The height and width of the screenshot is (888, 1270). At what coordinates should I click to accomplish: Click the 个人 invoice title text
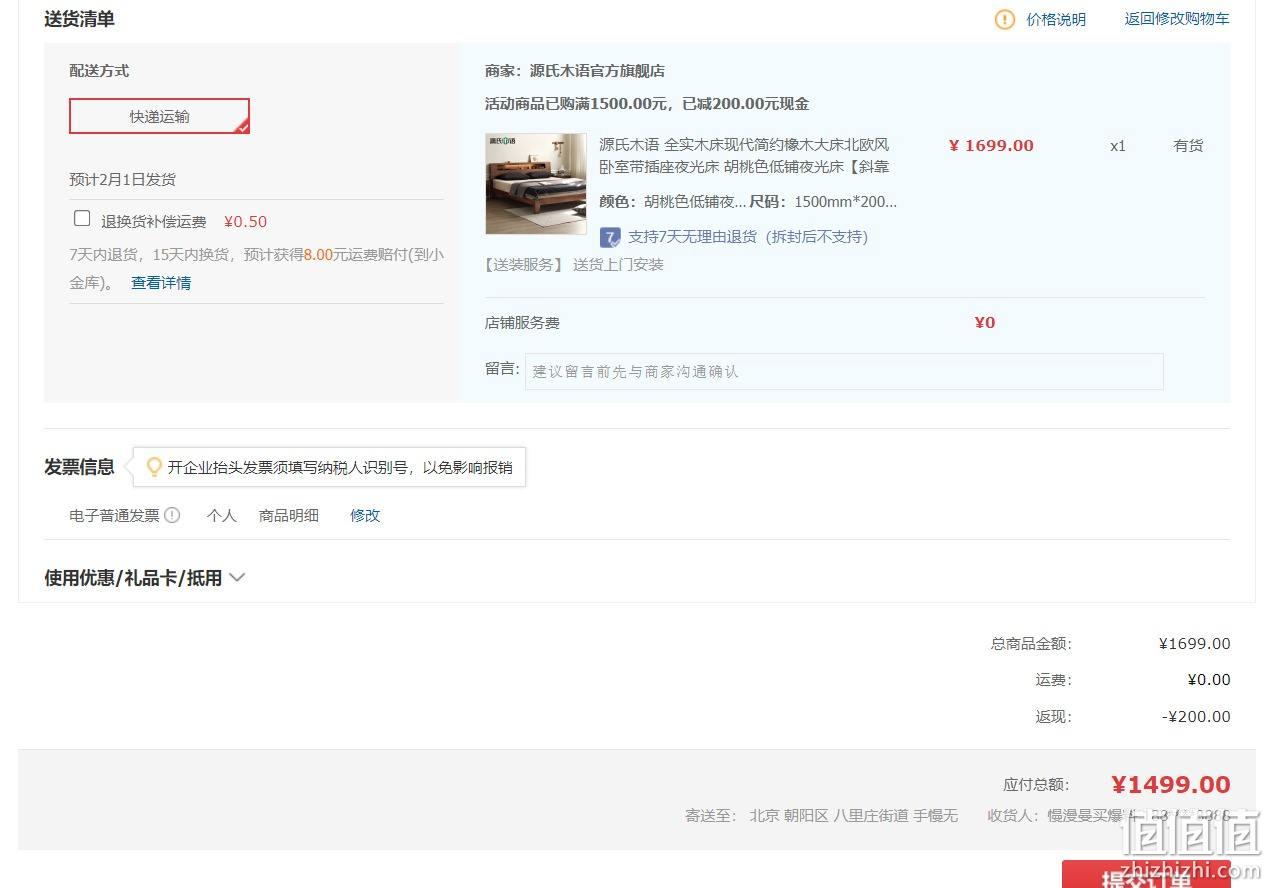click(x=222, y=516)
